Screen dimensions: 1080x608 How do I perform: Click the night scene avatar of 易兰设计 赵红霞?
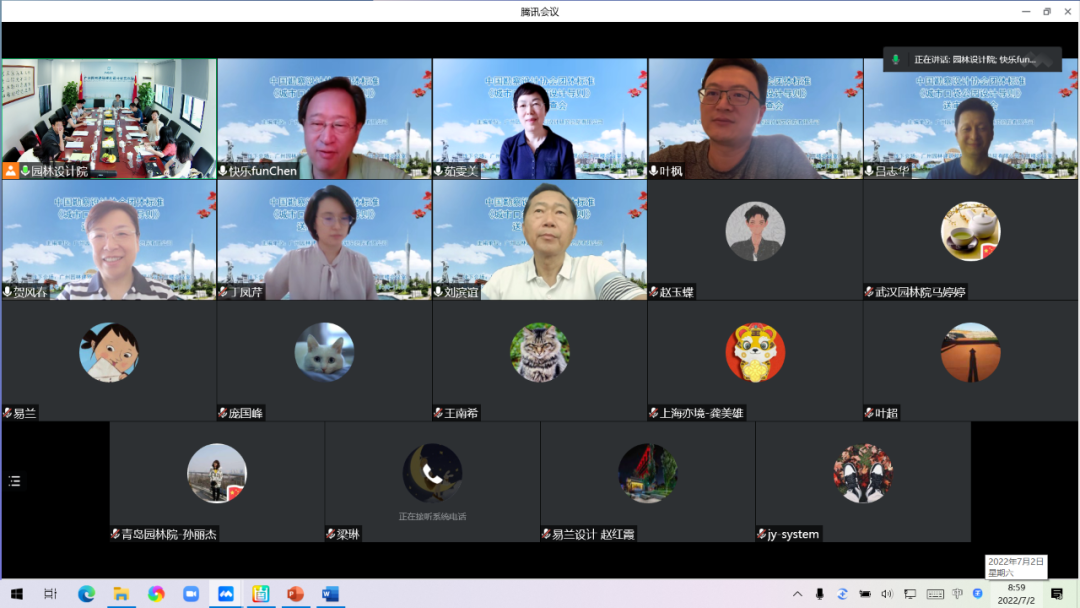point(648,473)
